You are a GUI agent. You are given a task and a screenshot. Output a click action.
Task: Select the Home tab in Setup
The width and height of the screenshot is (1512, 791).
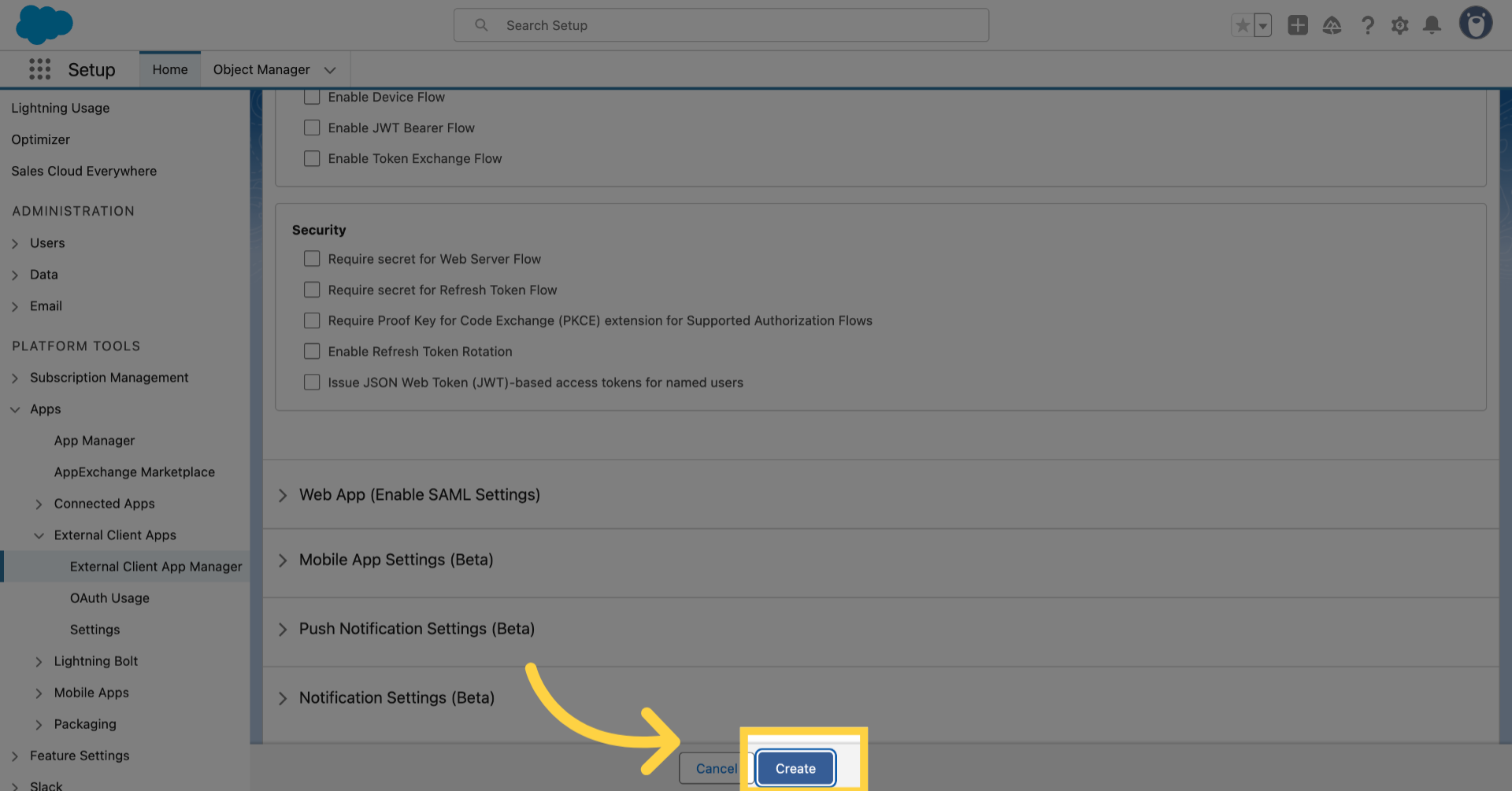(169, 69)
